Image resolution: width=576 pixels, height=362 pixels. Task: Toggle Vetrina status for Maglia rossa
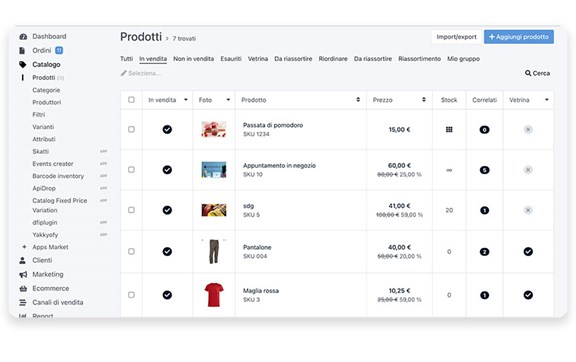528,295
